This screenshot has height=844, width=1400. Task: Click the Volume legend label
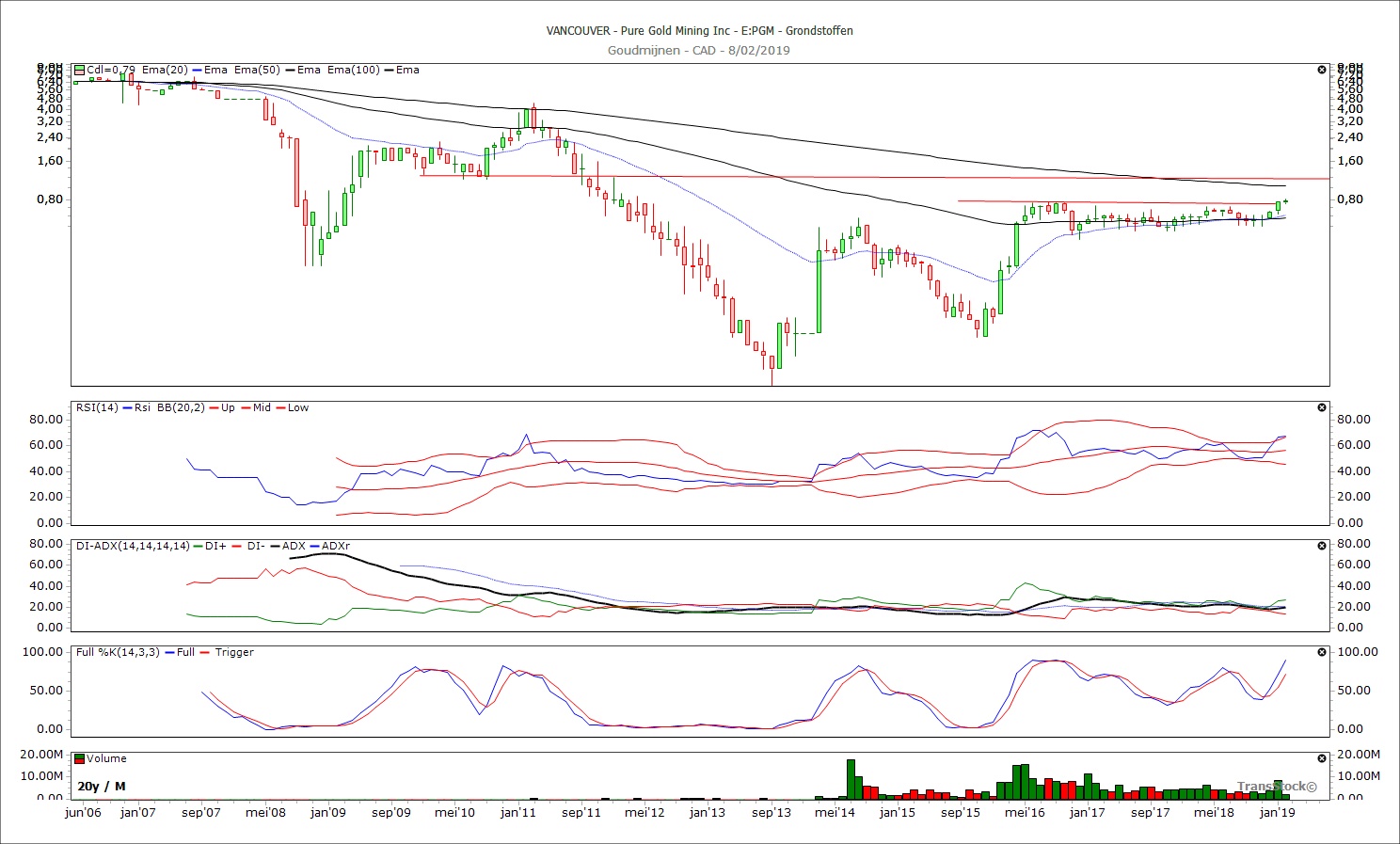click(x=106, y=758)
